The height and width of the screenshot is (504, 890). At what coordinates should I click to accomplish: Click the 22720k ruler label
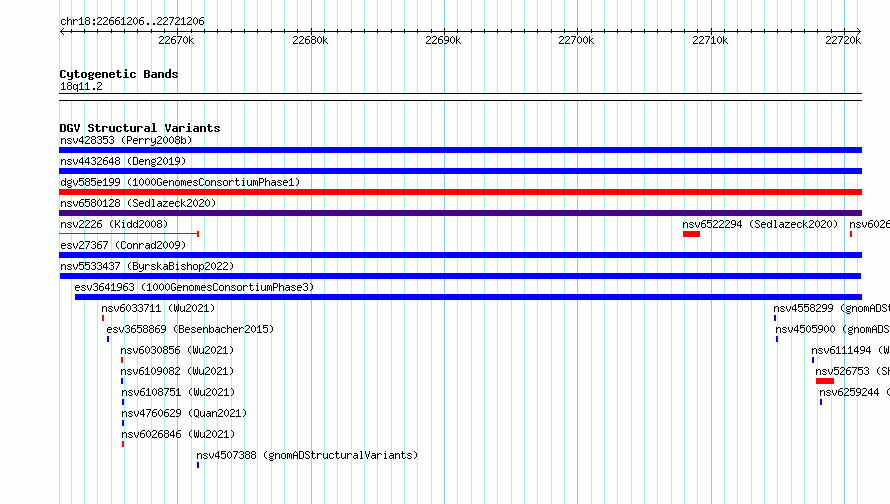coord(843,40)
